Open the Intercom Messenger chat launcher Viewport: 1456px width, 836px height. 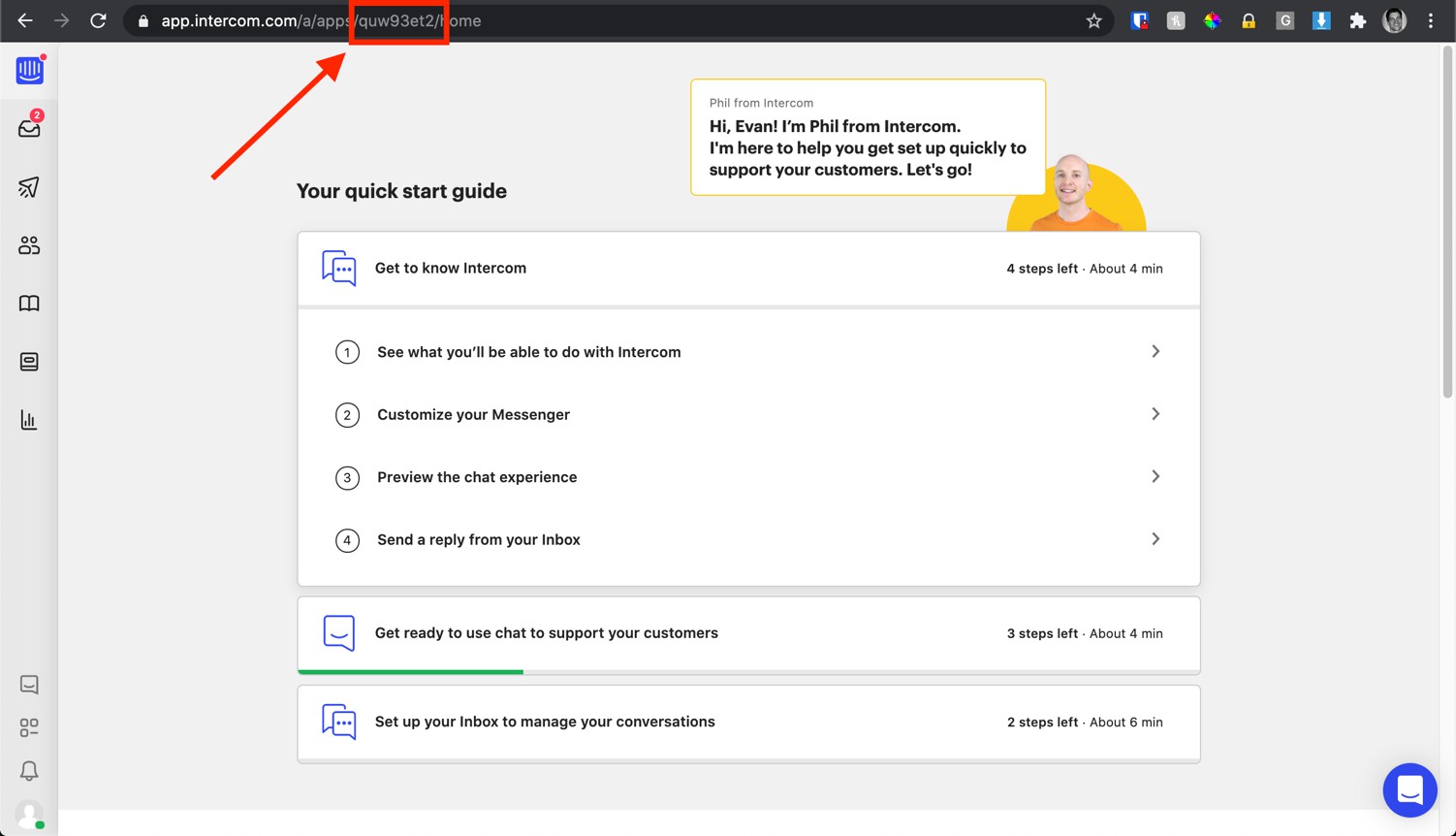[1409, 790]
